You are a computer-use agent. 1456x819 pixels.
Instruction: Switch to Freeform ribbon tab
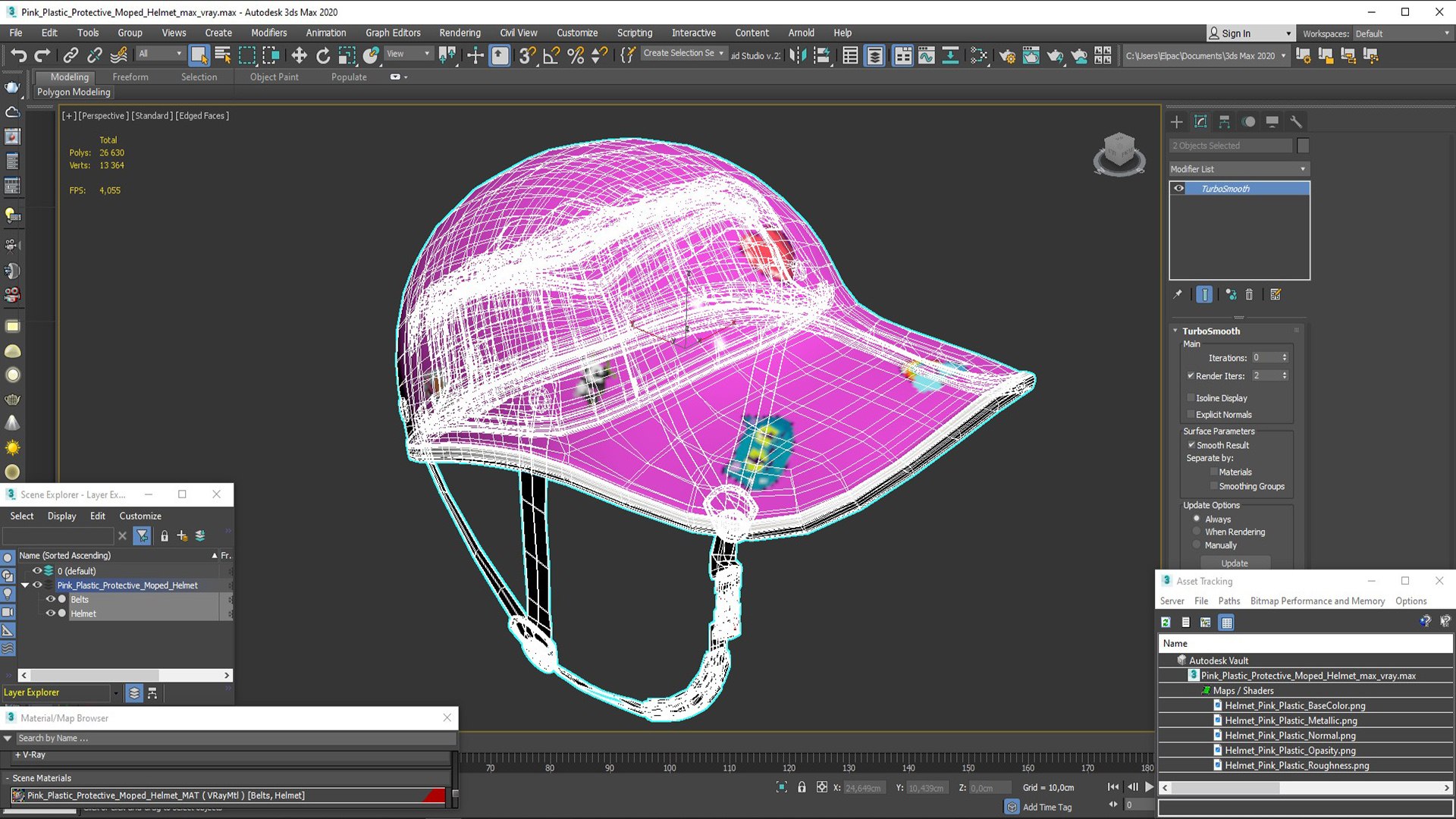[130, 77]
